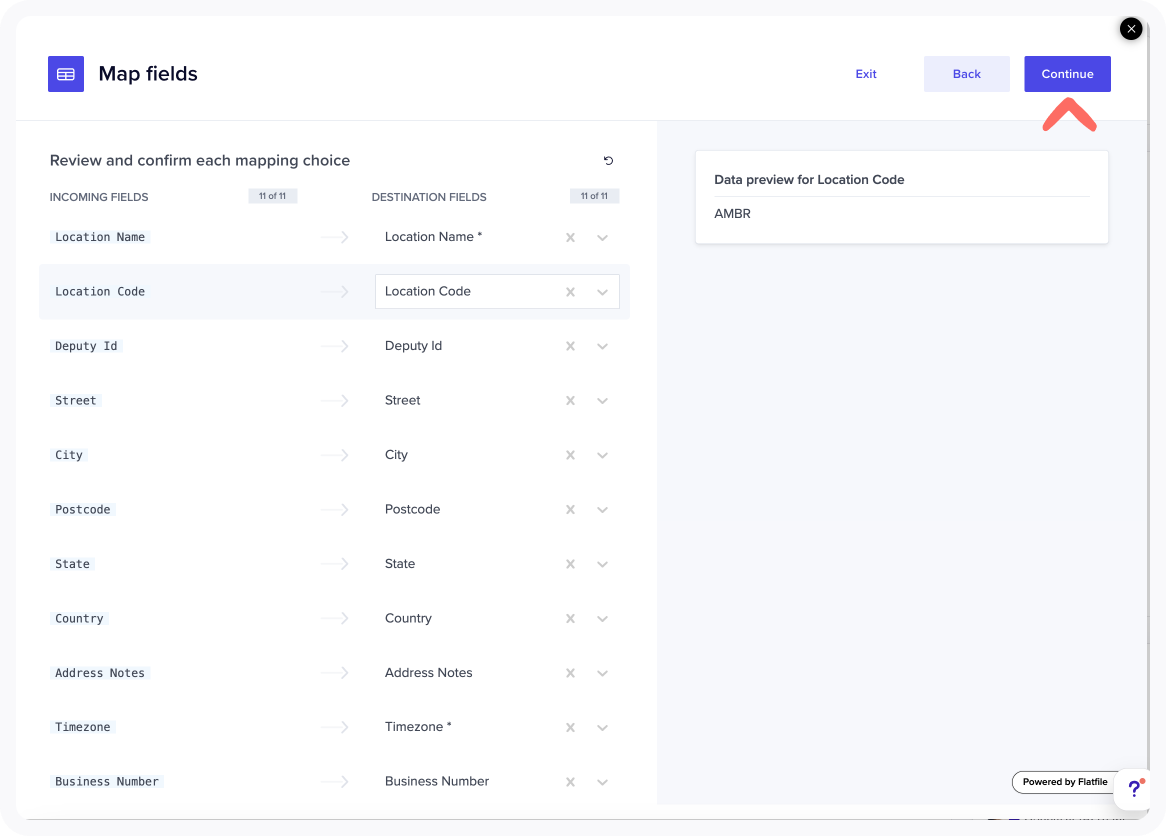Clear the Timezone mapping with X

(570, 728)
